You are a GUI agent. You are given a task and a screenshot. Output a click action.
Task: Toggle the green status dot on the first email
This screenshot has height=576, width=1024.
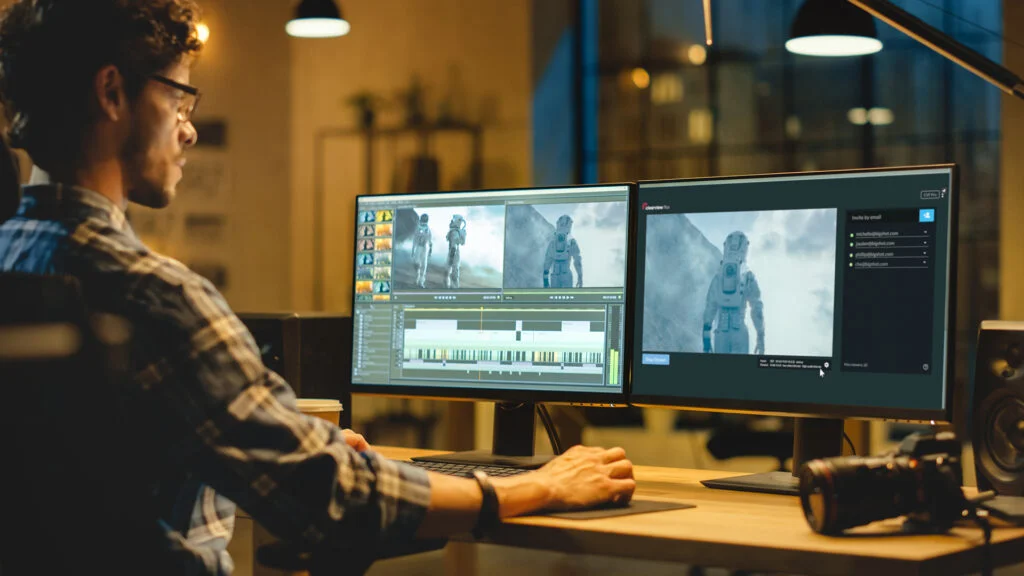pos(852,233)
